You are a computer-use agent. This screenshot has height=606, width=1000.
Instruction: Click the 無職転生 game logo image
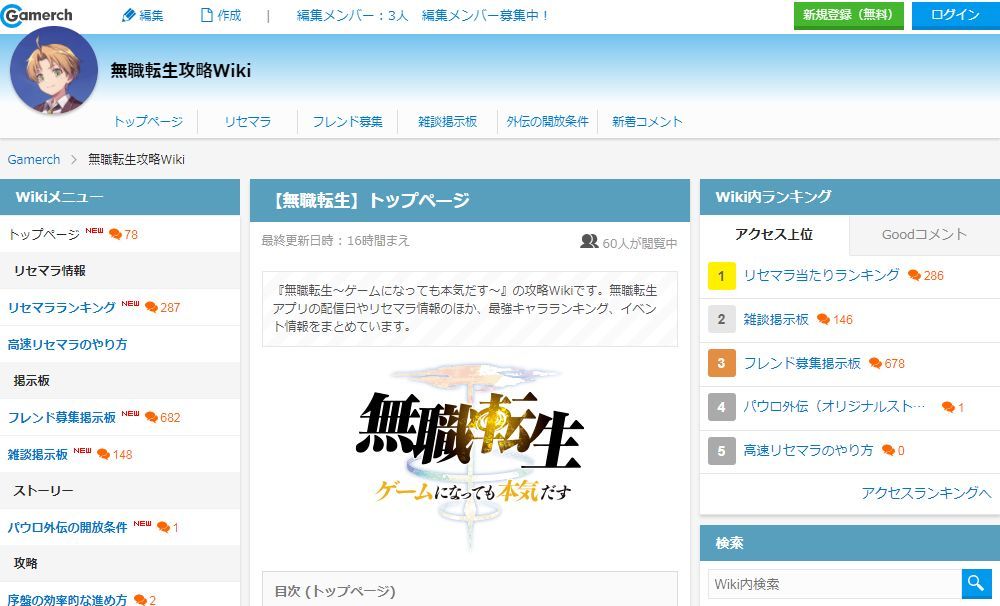point(470,454)
